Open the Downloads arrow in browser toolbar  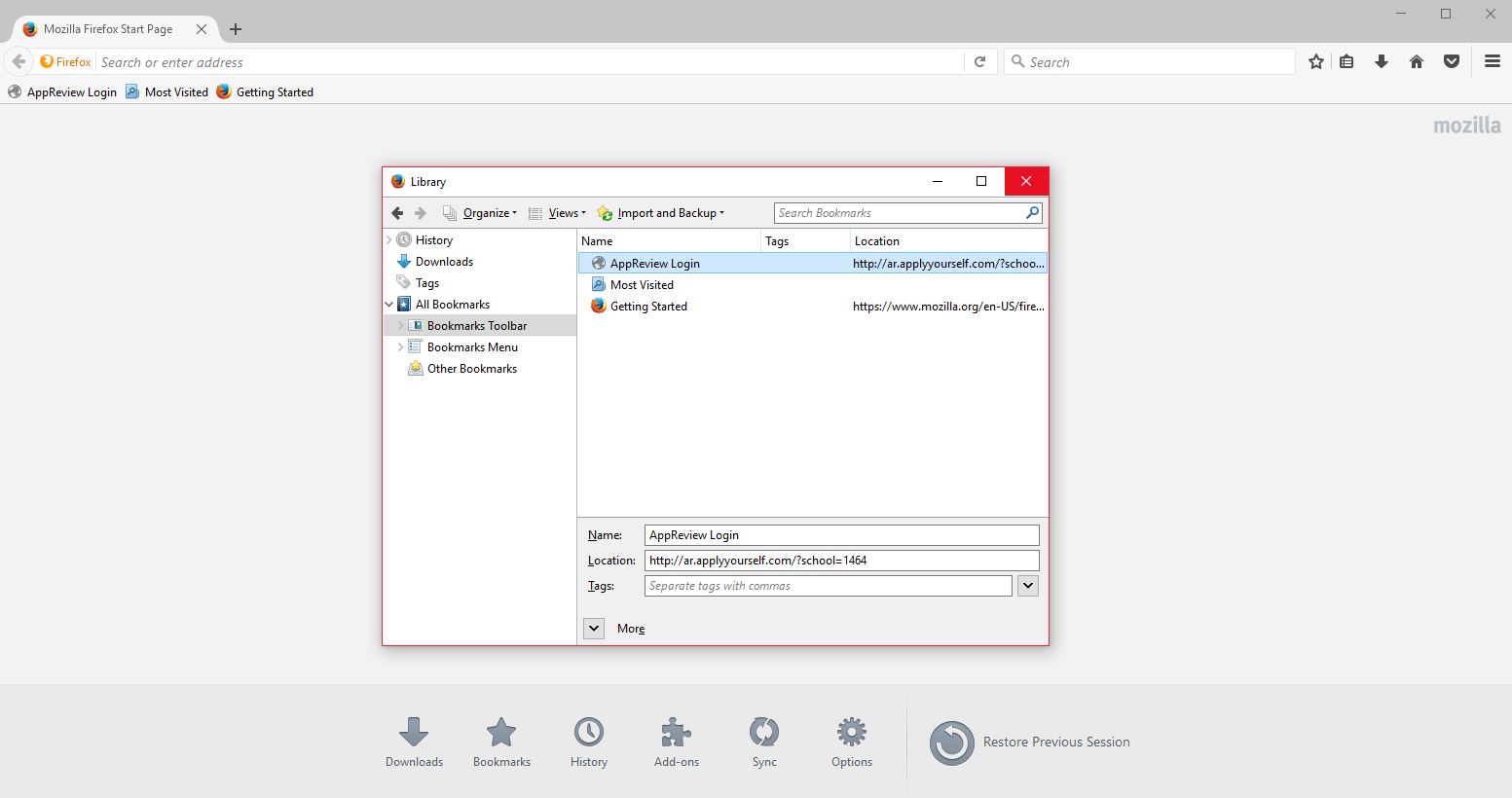[1381, 61]
